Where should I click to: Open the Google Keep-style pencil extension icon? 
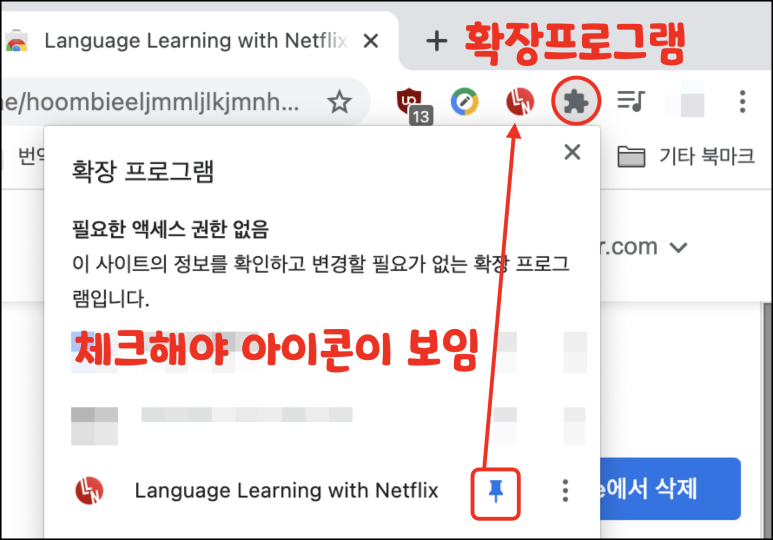(464, 101)
